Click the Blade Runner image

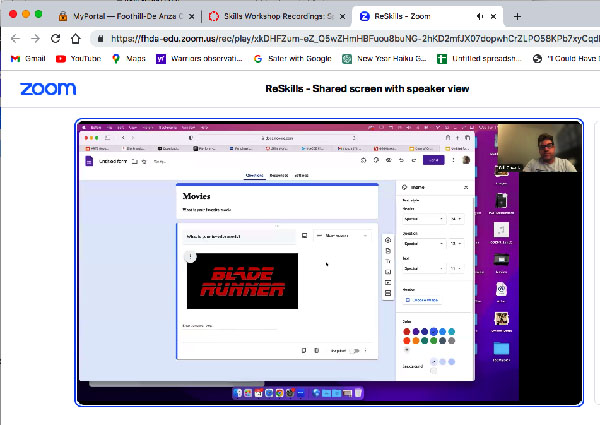(x=243, y=281)
